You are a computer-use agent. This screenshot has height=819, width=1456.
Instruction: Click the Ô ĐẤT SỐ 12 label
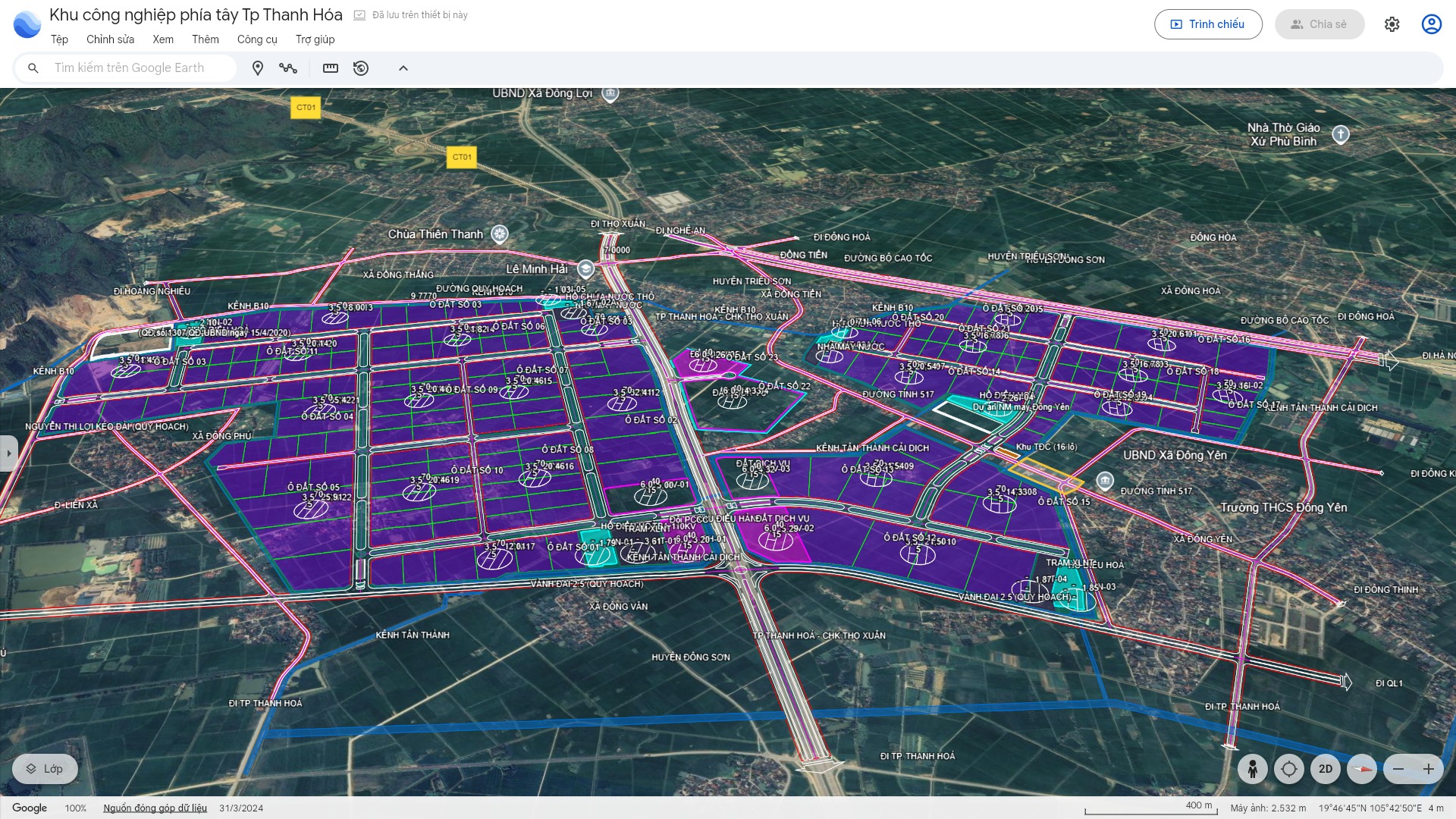point(910,537)
